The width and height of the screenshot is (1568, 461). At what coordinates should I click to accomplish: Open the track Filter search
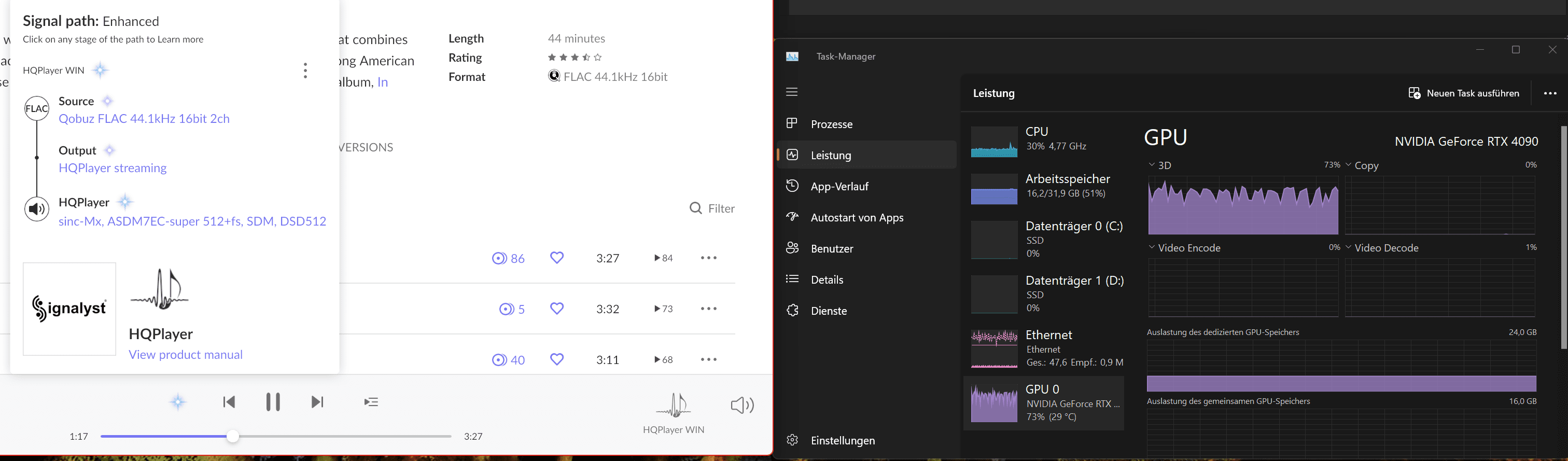(x=712, y=209)
